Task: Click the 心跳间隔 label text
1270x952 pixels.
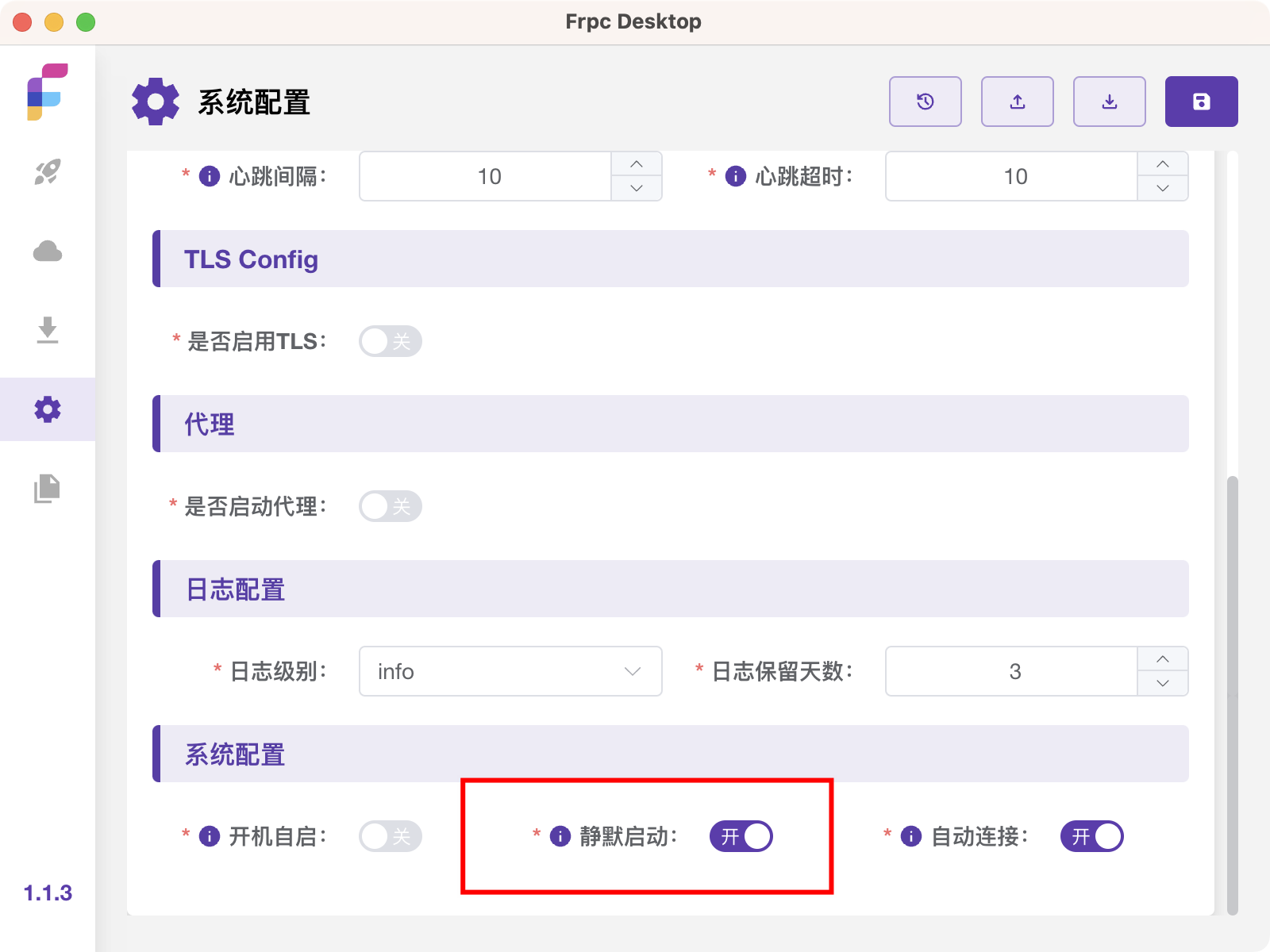Action: 277,176
